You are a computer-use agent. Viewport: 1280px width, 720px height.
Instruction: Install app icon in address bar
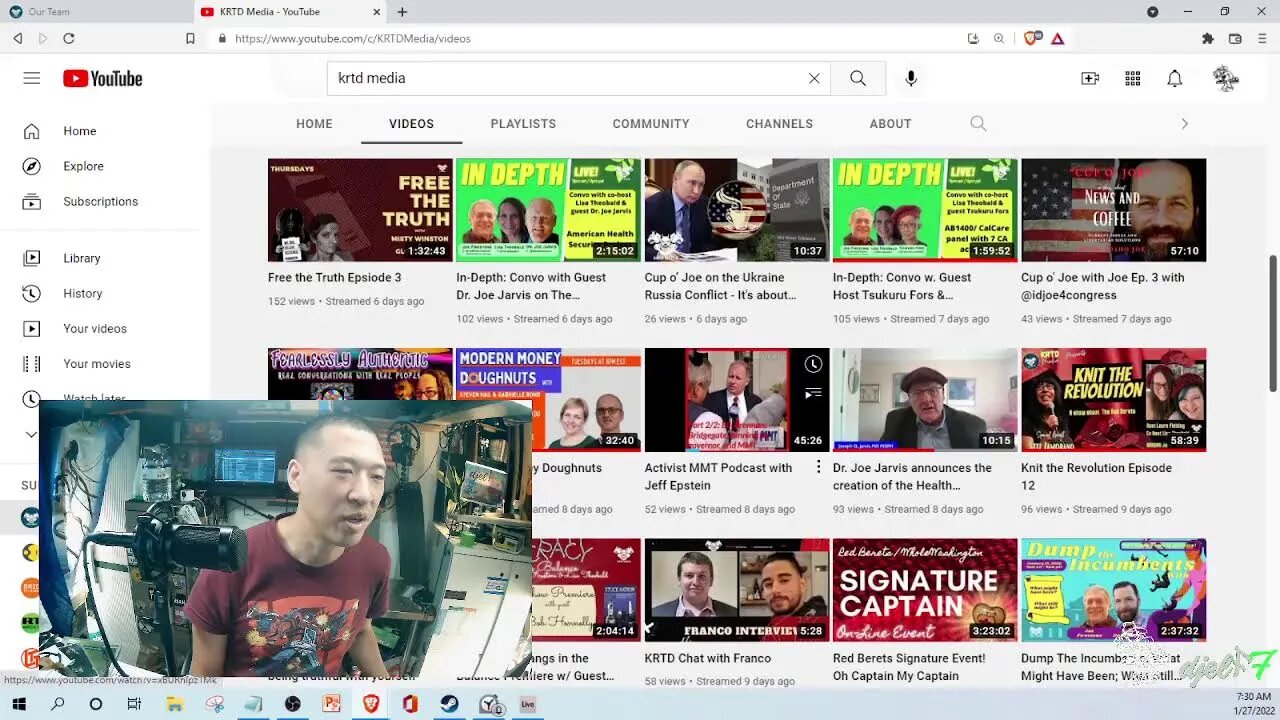pos(973,38)
